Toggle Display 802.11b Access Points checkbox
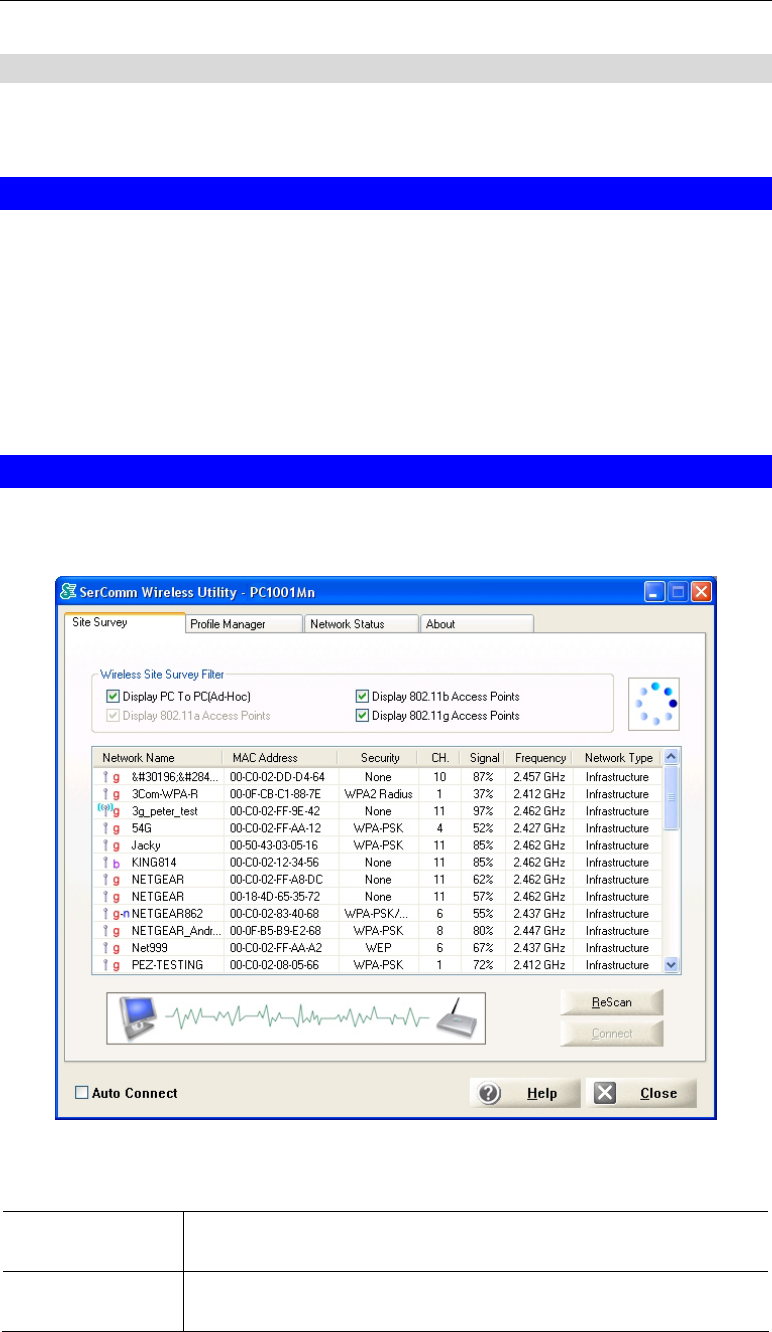Viewport: 772px width, 1332px height. click(x=362, y=696)
